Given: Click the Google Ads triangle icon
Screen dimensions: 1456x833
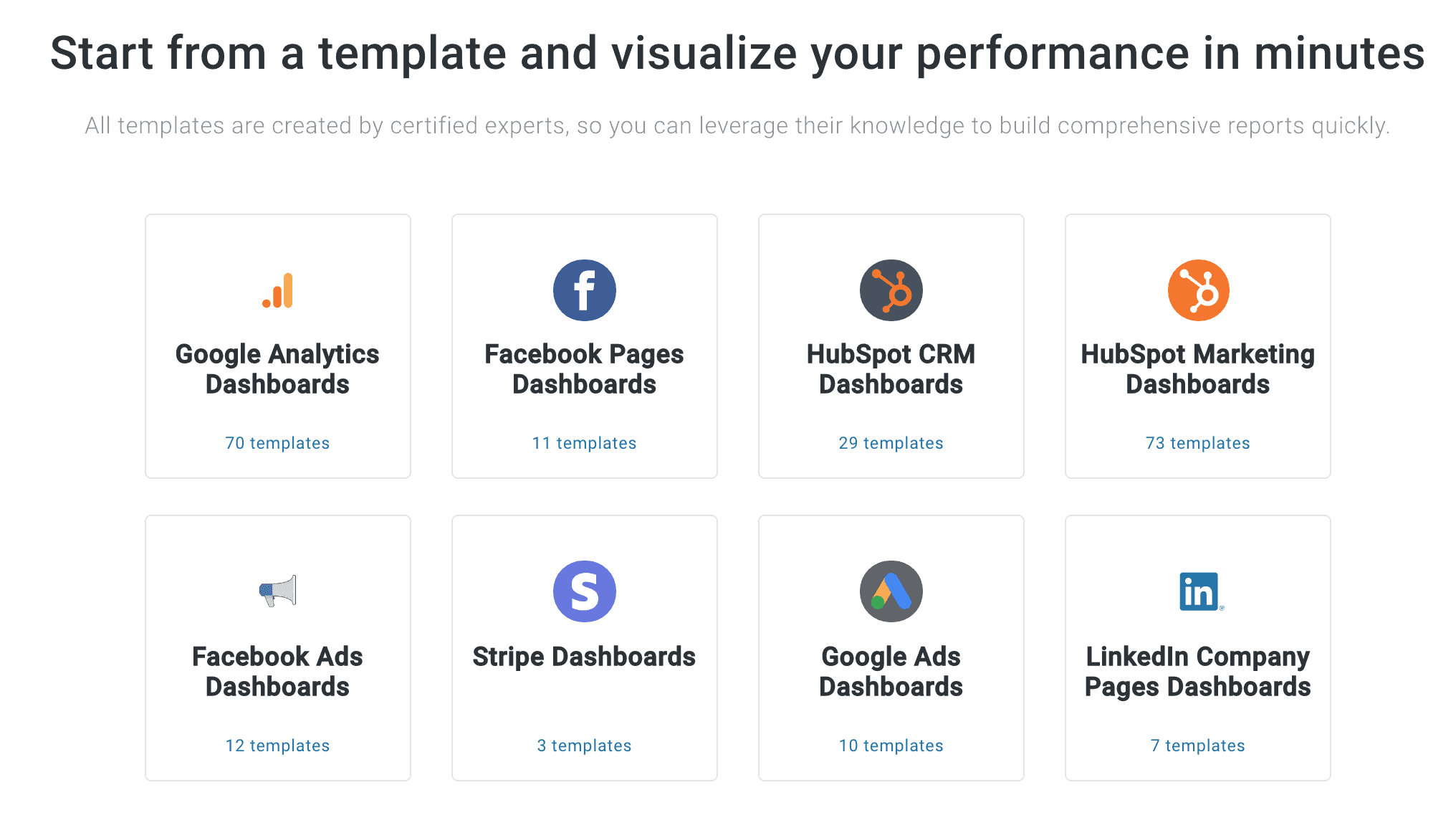Looking at the screenshot, I should tap(891, 591).
